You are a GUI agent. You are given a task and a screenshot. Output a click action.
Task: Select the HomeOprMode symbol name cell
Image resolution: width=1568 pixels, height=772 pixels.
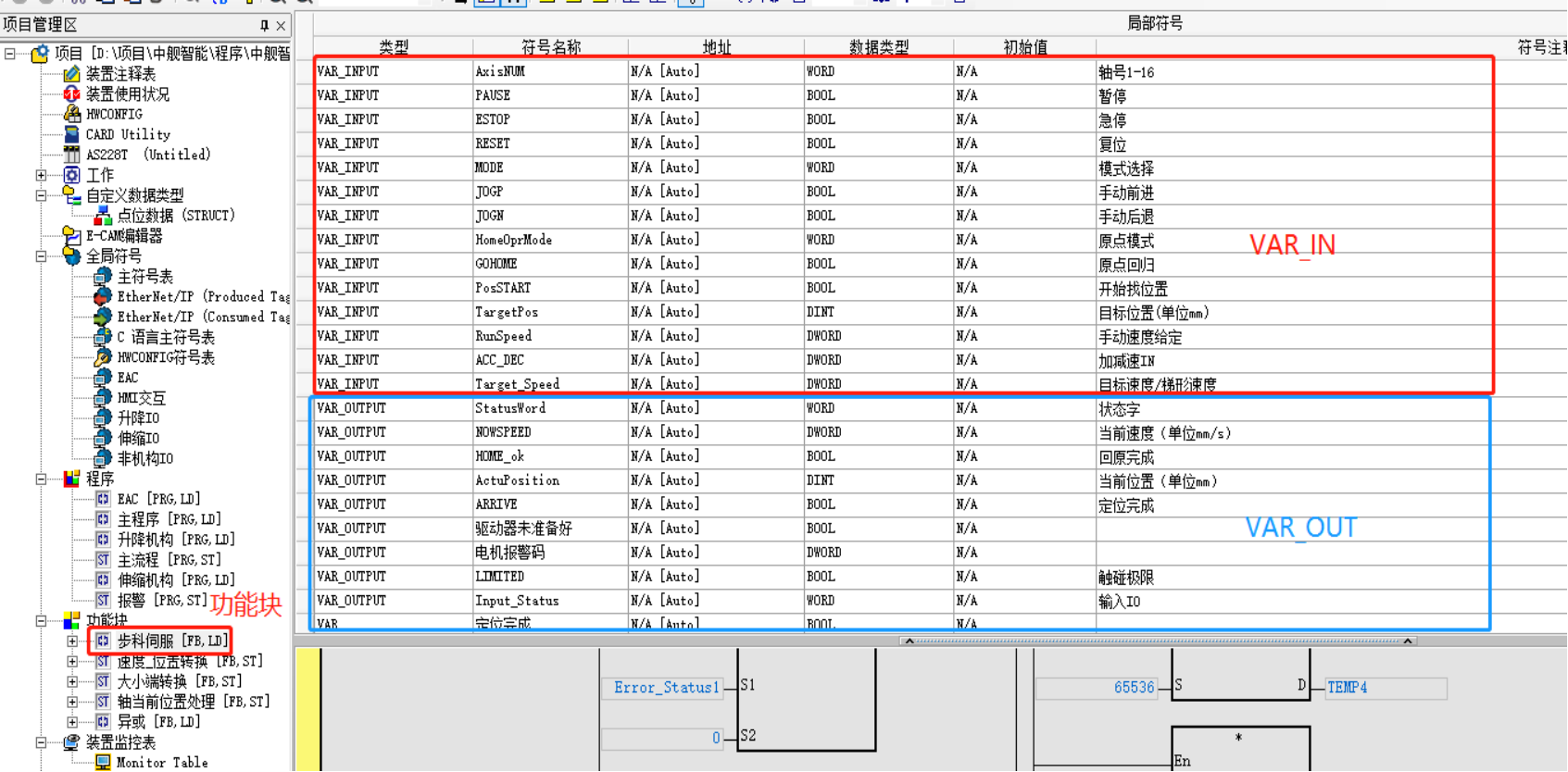click(x=551, y=240)
